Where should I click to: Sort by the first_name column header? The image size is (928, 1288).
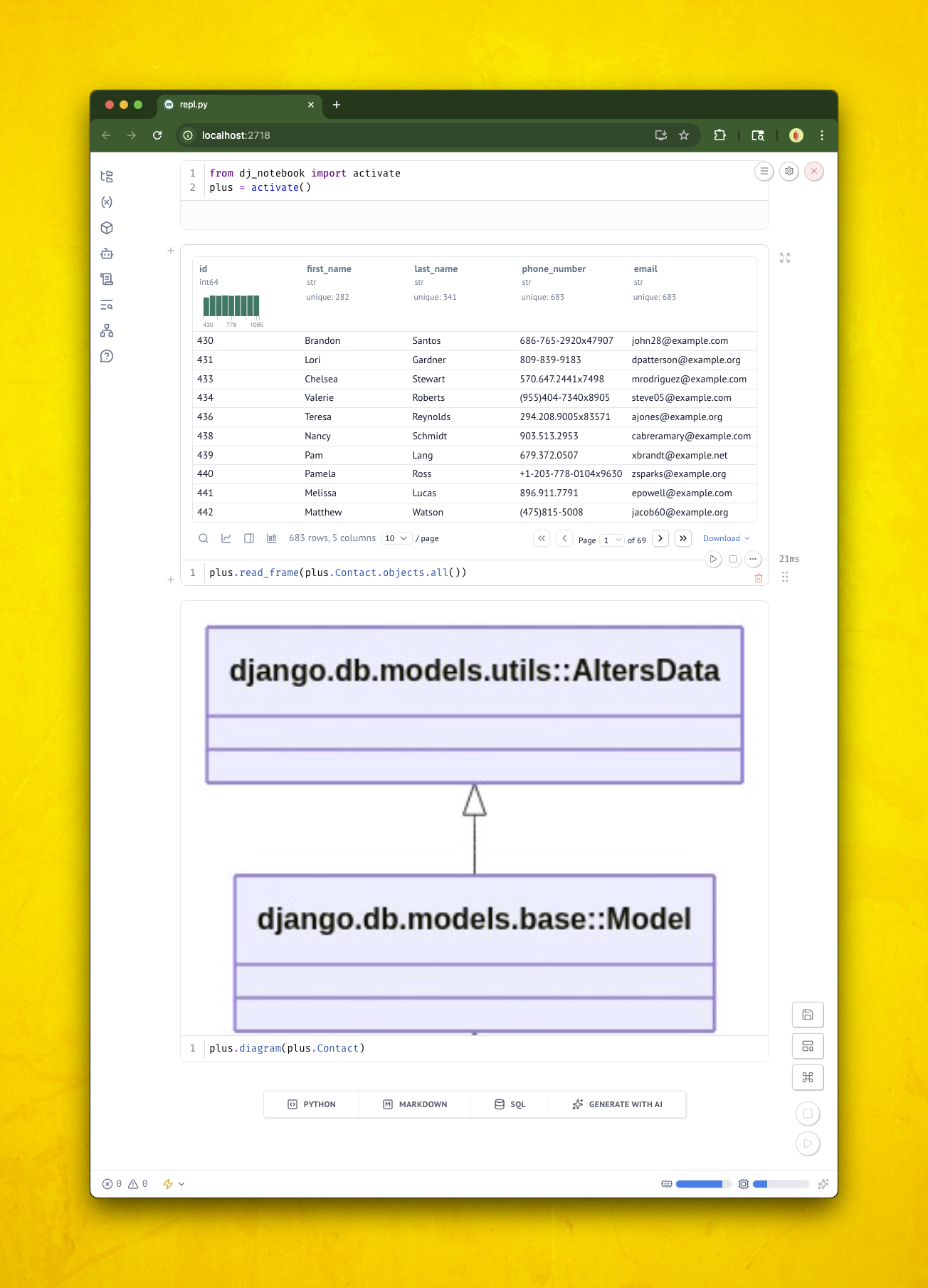(329, 268)
